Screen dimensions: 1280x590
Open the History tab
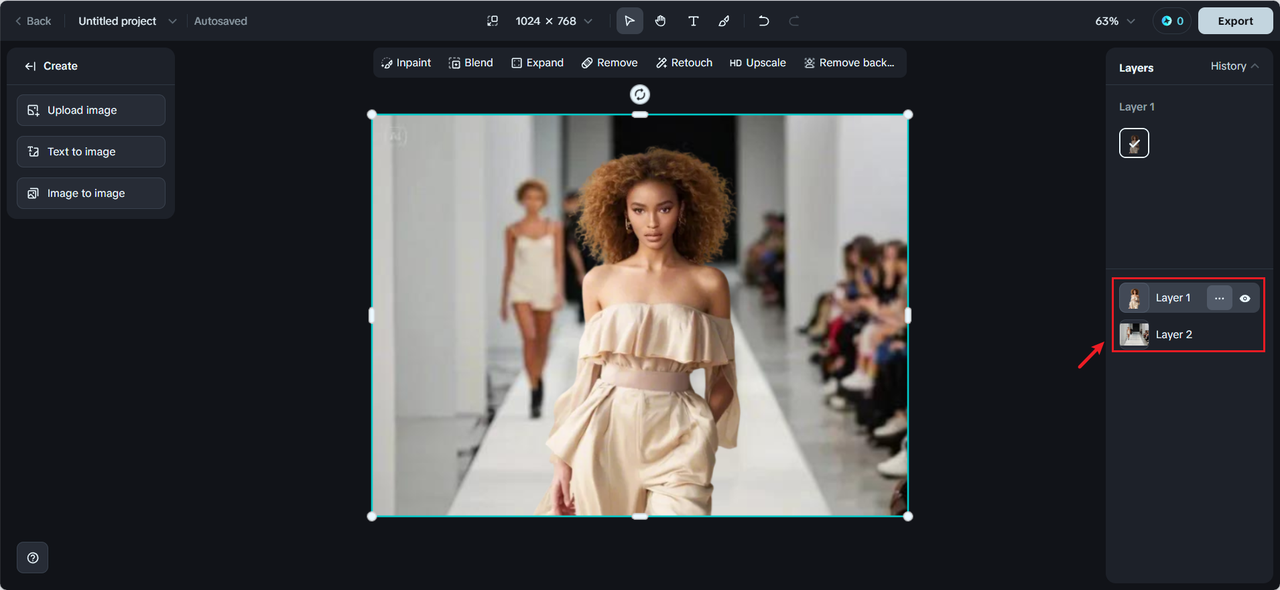click(x=1228, y=66)
